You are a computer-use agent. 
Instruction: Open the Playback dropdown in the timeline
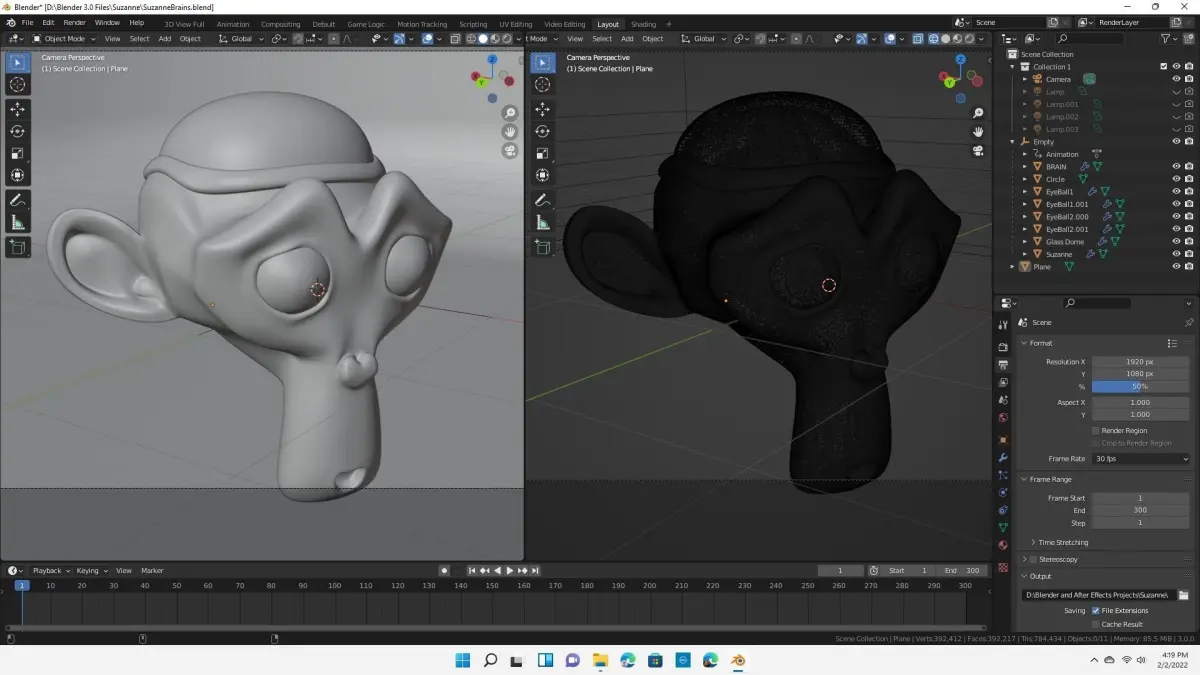click(x=49, y=570)
